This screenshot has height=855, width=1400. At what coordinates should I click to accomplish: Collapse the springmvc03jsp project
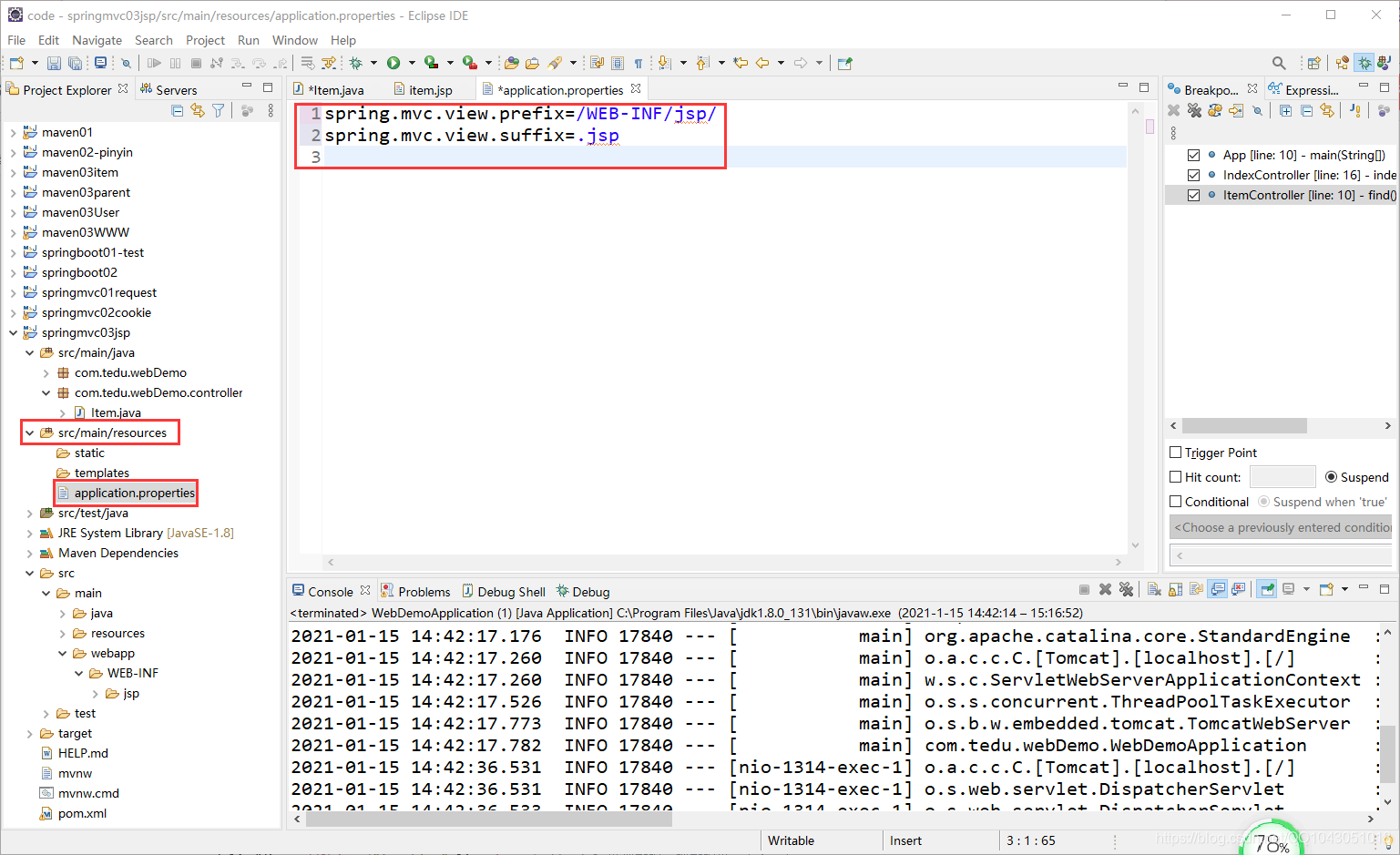(x=13, y=332)
